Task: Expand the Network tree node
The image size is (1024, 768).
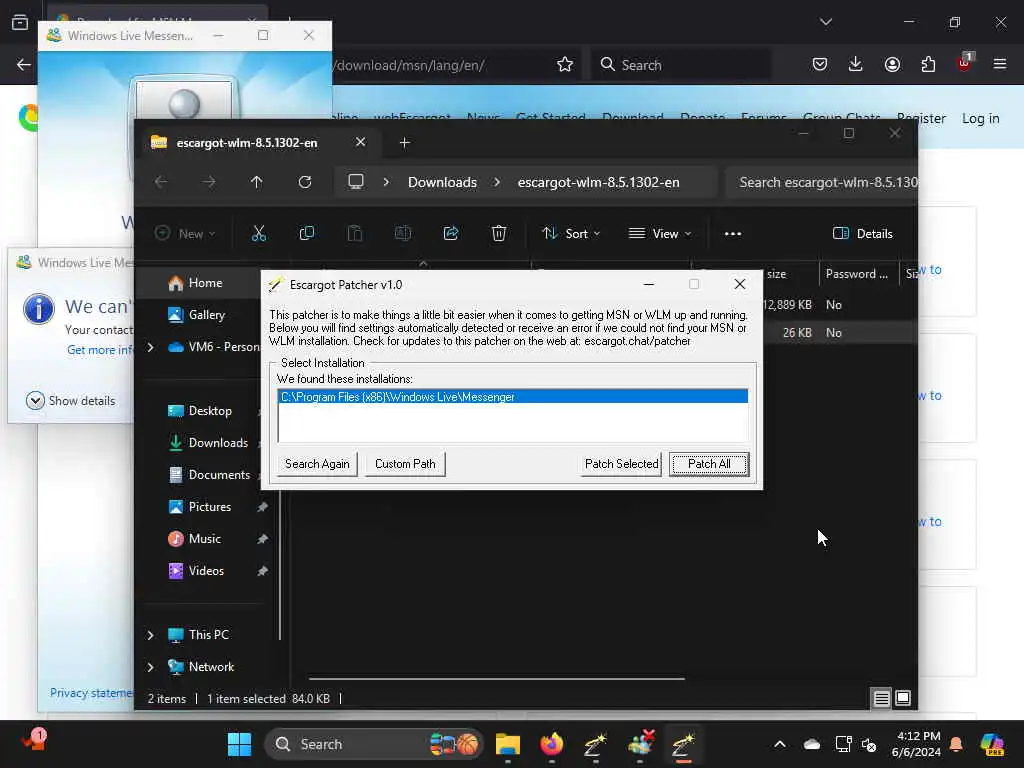Action: (151, 667)
